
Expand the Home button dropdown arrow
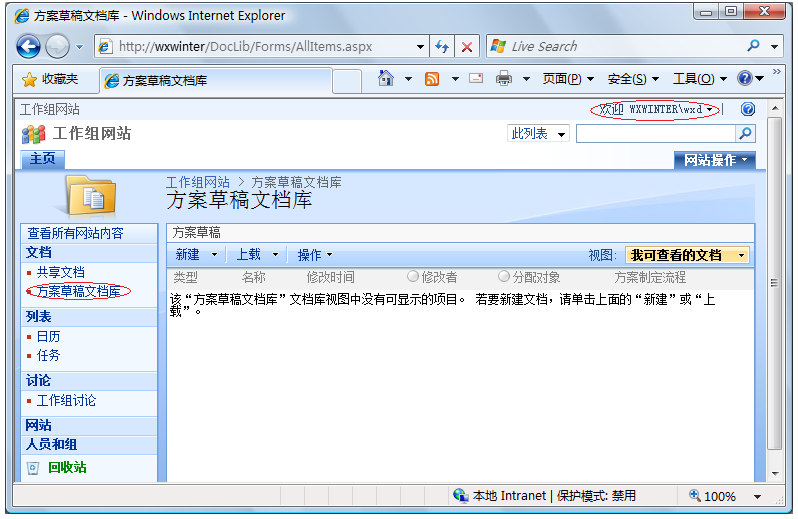(x=408, y=79)
